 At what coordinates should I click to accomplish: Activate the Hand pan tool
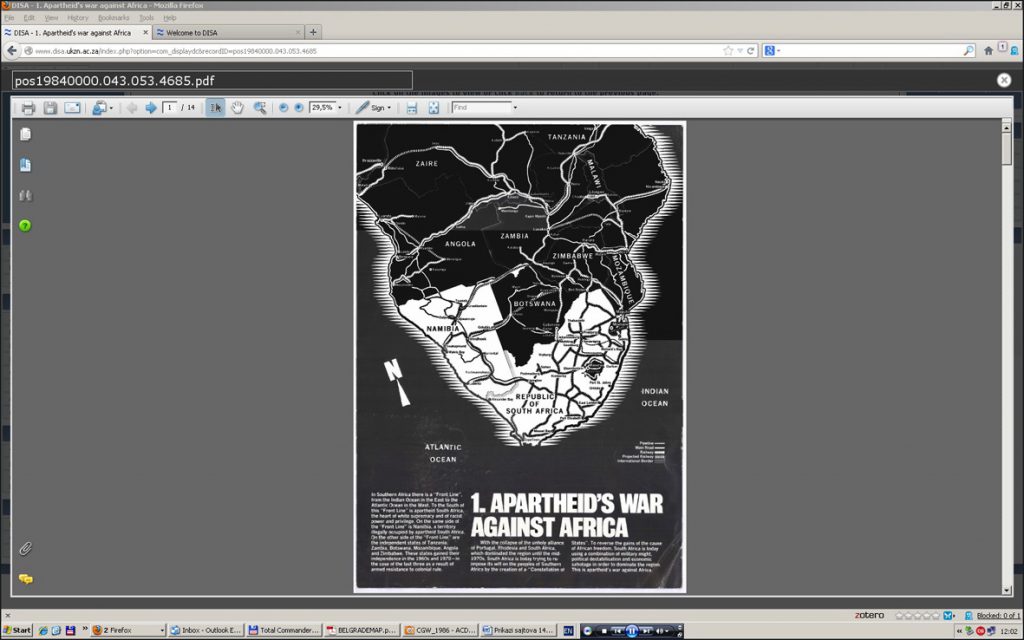point(238,108)
